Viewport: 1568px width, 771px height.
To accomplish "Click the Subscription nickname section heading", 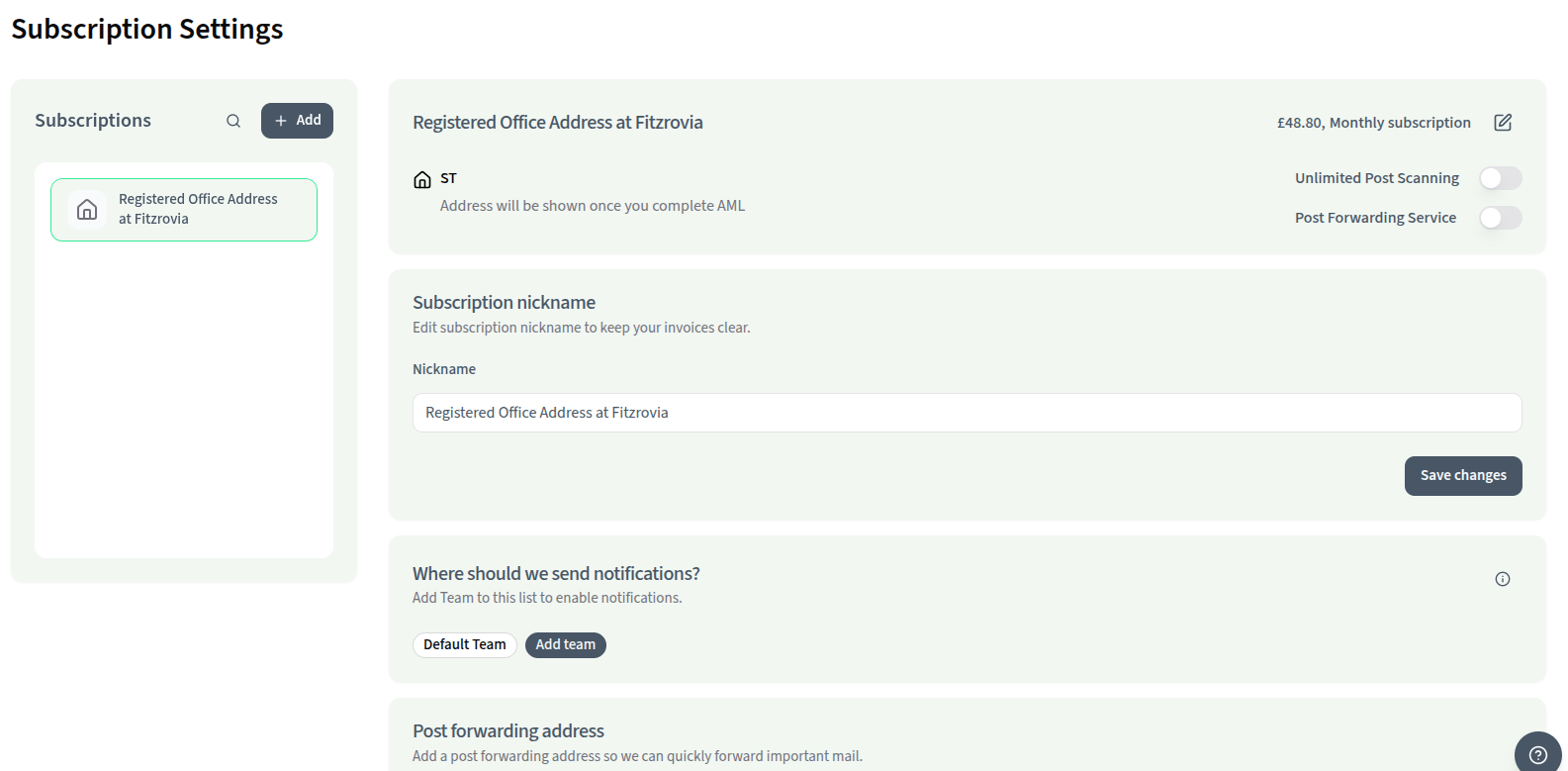I will click(x=504, y=303).
